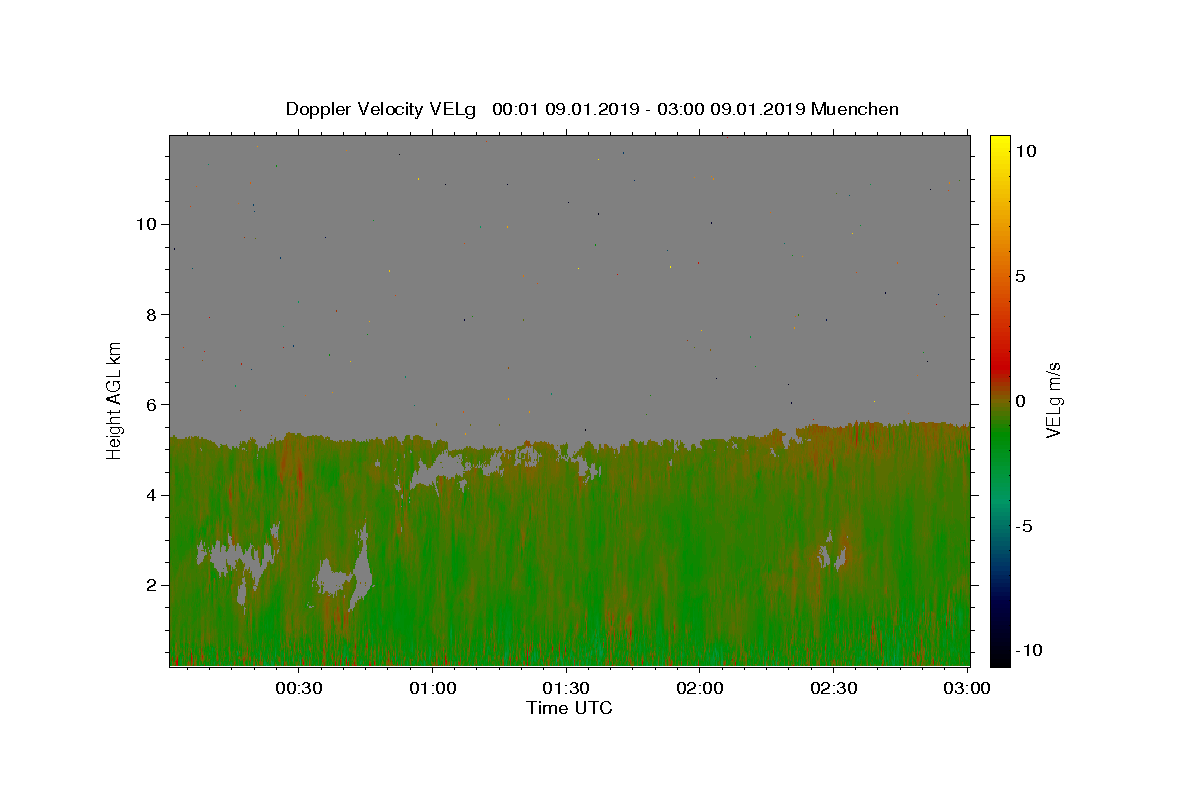The width and height of the screenshot is (1200, 800).
Task: Click the height tick label 4
Action: pos(152,495)
